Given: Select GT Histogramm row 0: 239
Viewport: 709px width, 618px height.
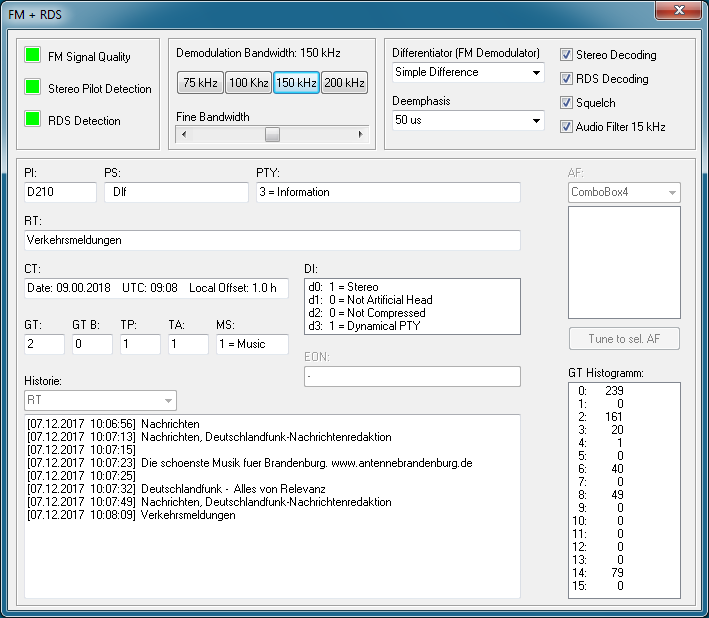Looking at the screenshot, I should click(624, 391).
